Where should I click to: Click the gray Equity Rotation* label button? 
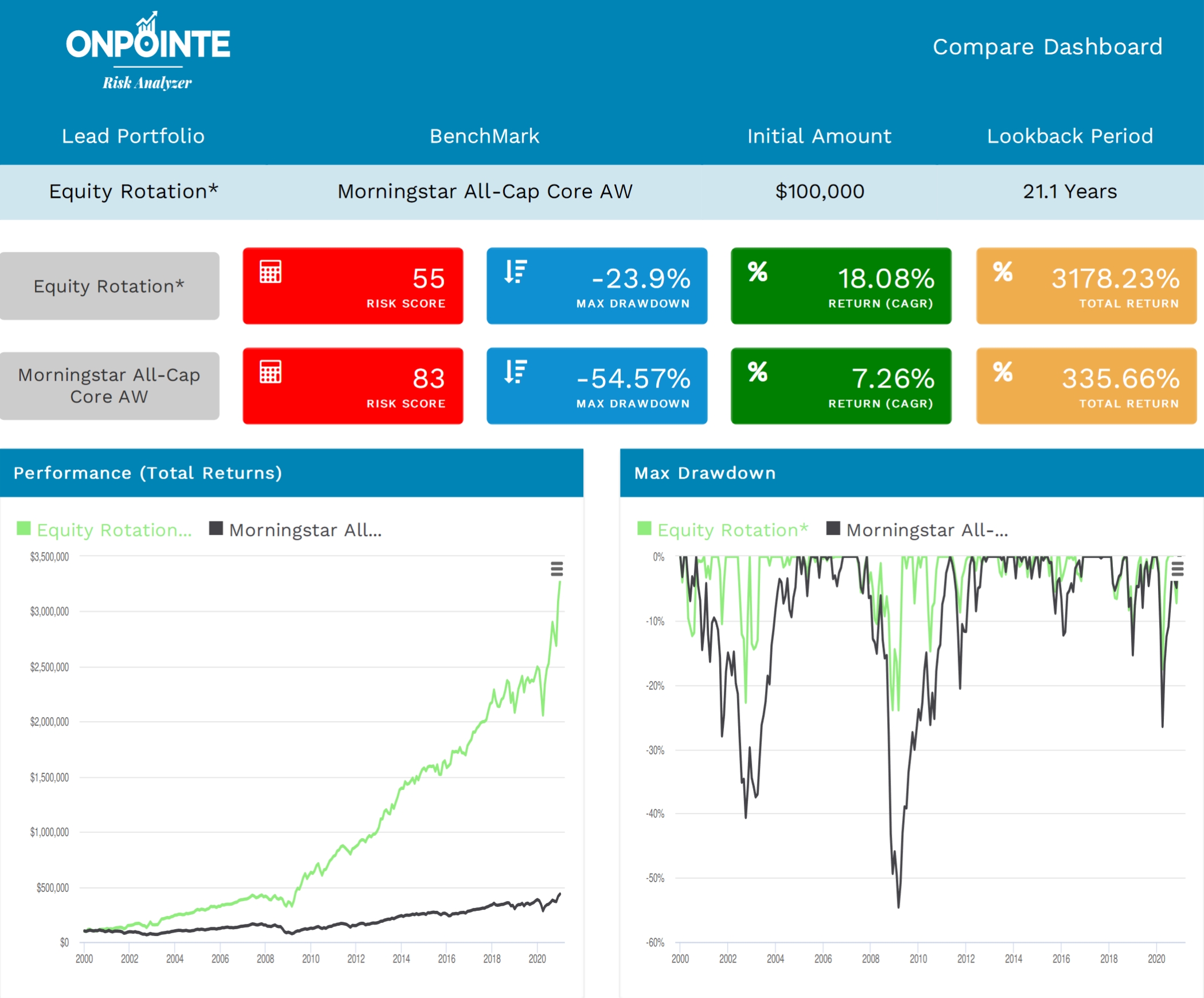pyautogui.click(x=109, y=285)
